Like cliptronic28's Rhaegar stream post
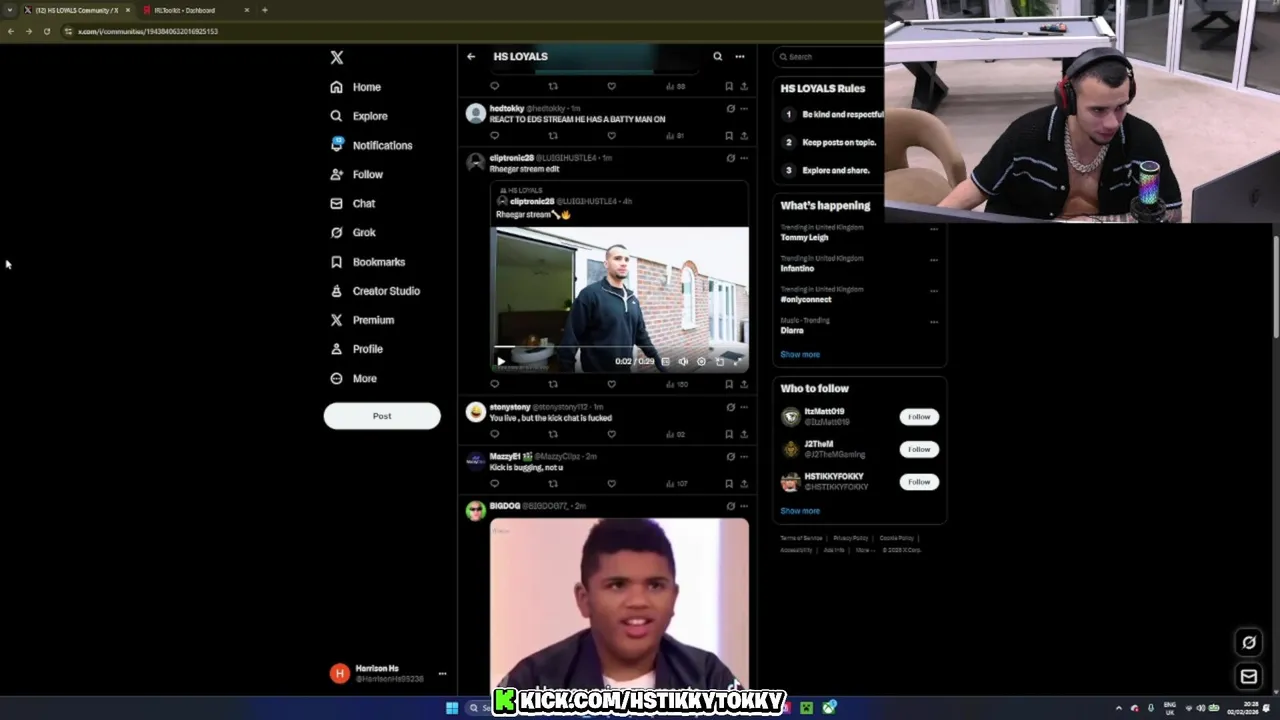Image resolution: width=1280 pixels, height=720 pixels. pos(611,384)
